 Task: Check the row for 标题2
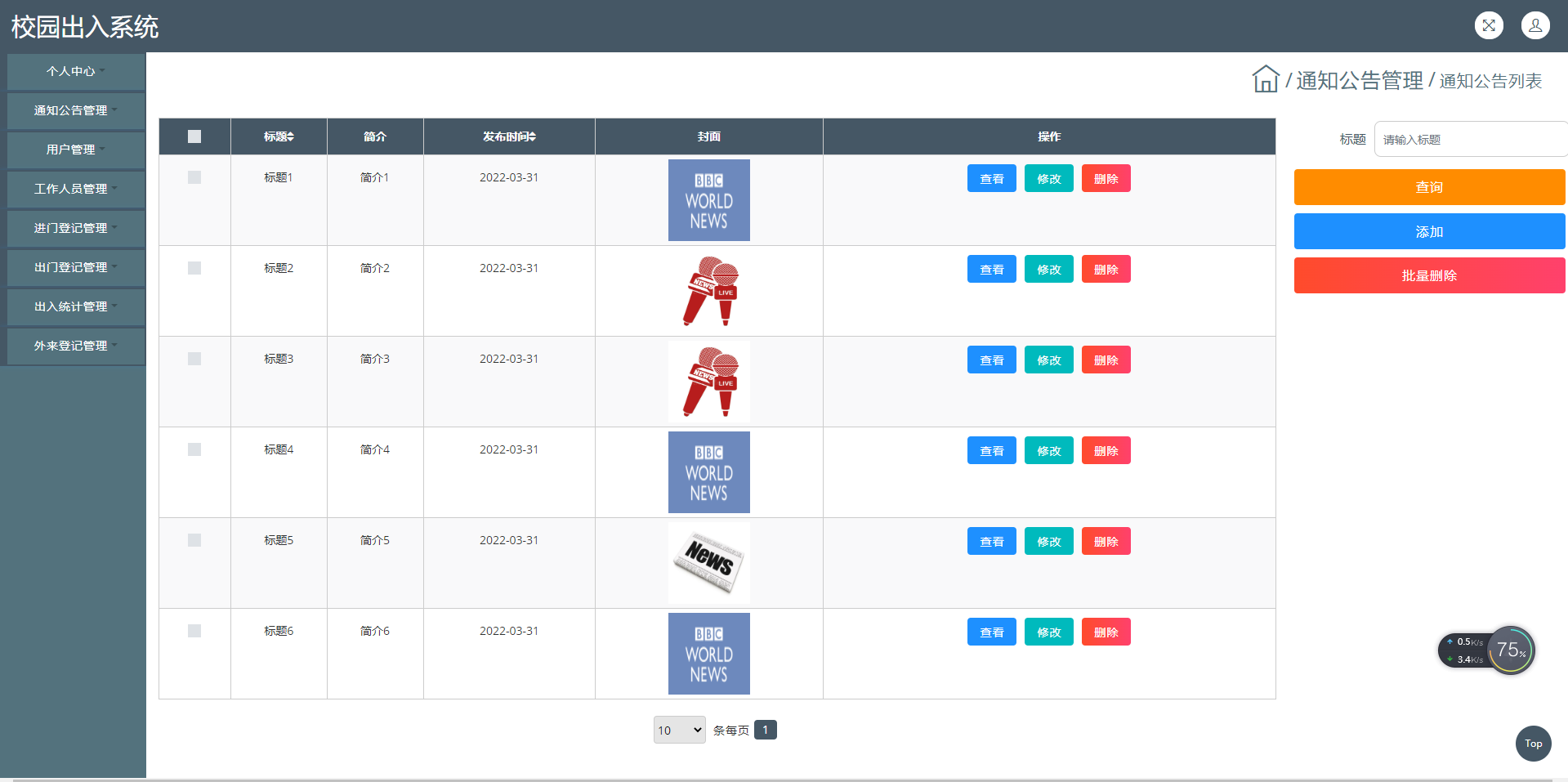194,268
